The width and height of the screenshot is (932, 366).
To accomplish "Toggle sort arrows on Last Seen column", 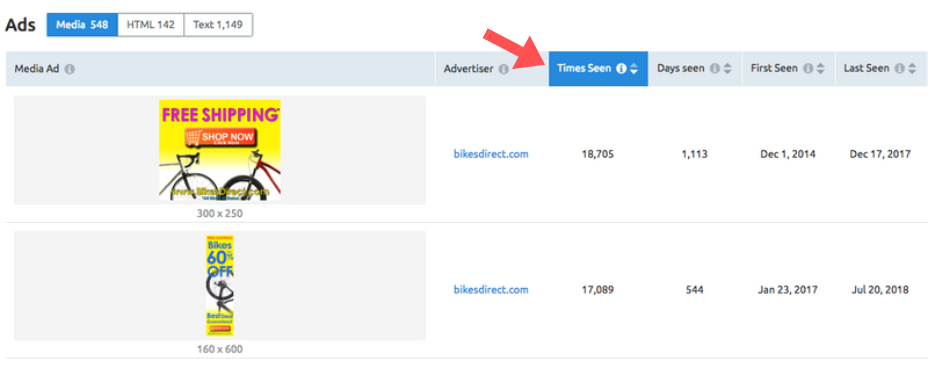I will pyautogui.click(x=912, y=69).
